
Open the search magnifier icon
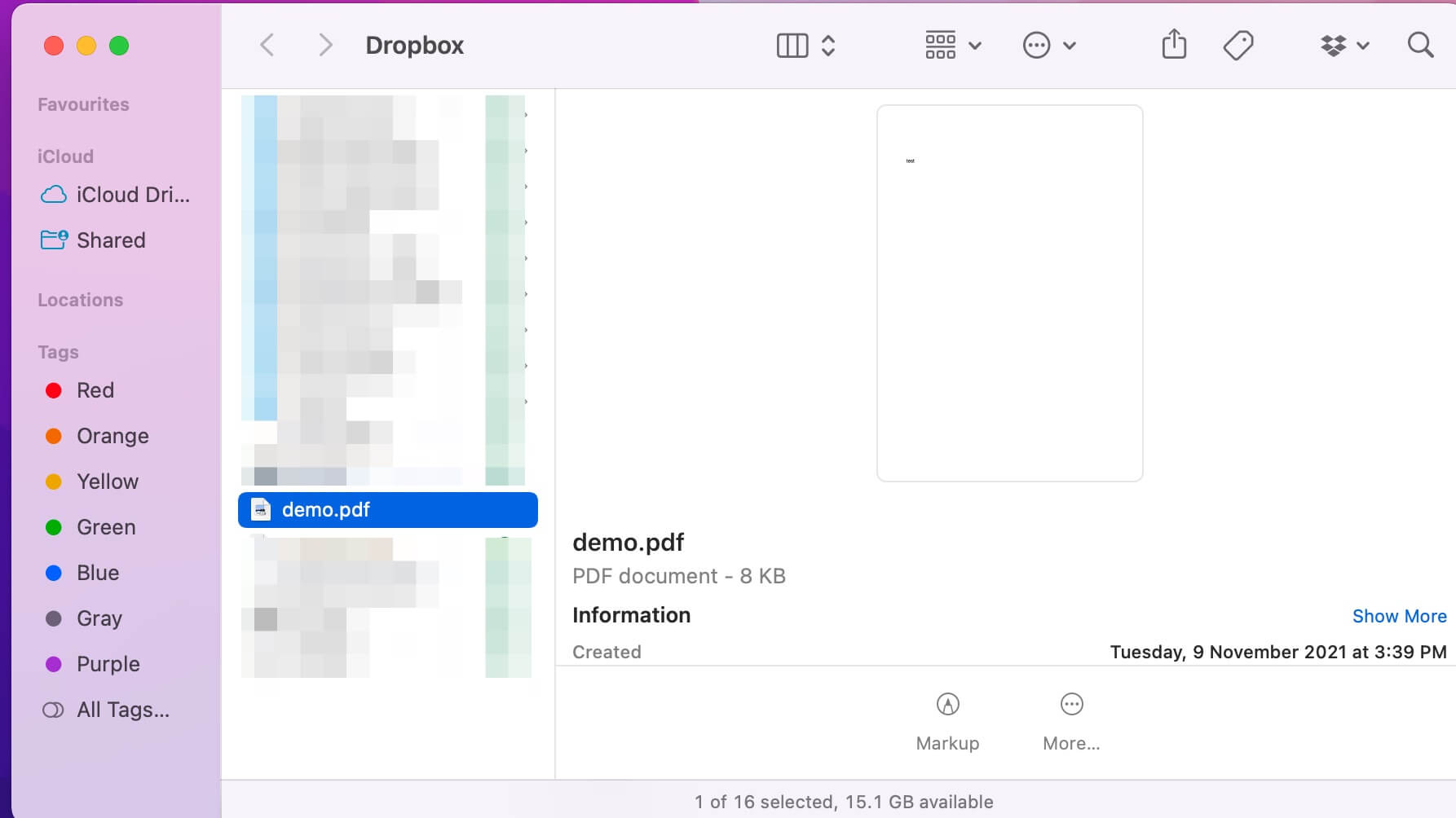pos(1420,46)
